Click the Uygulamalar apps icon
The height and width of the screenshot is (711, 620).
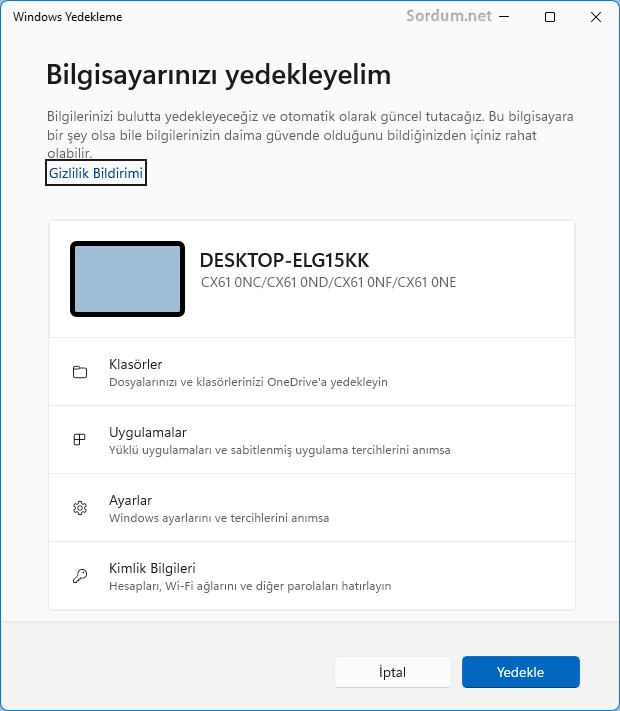click(x=79, y=439)
